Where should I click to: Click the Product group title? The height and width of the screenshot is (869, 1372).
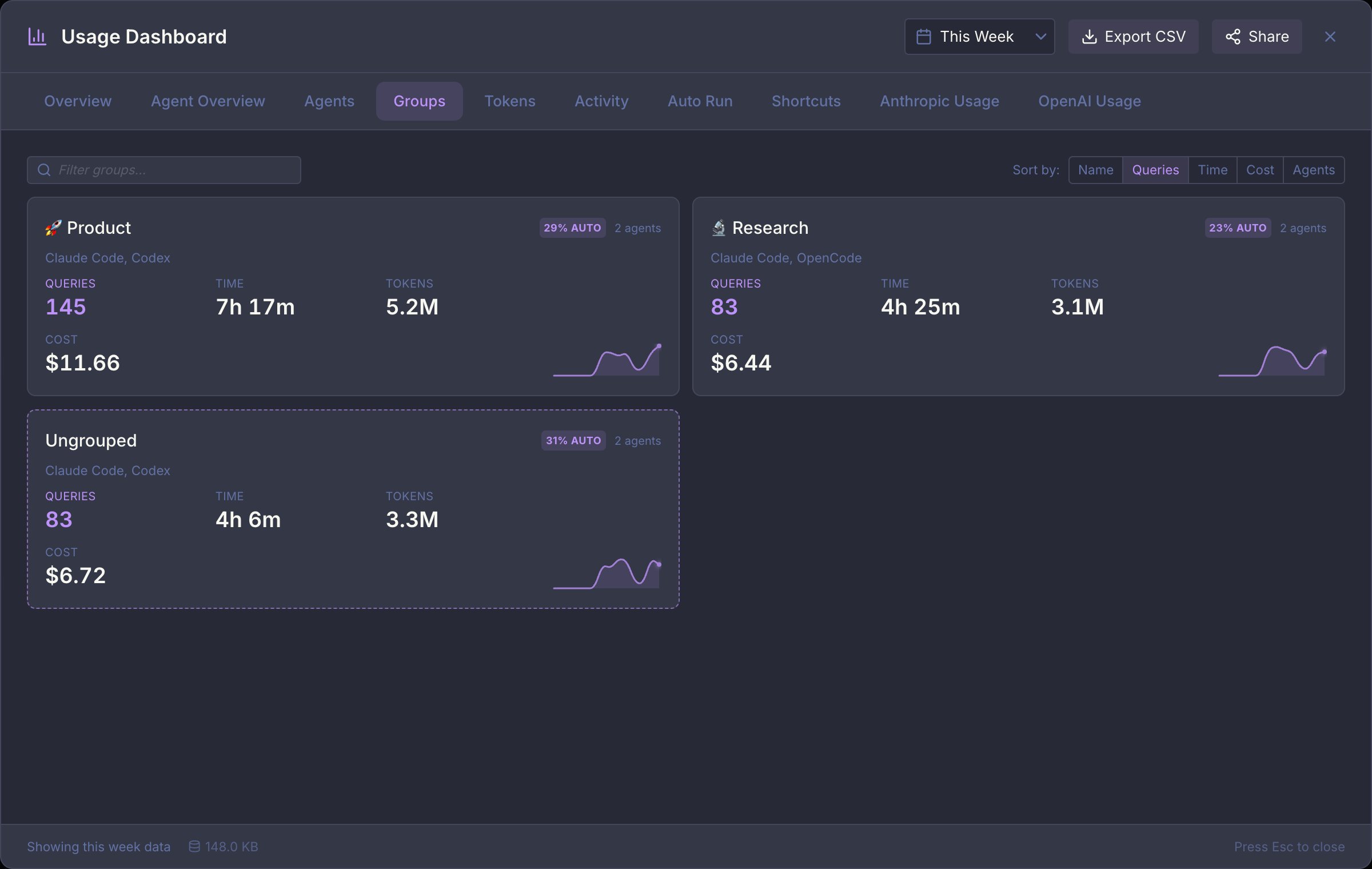click(99, 228)
